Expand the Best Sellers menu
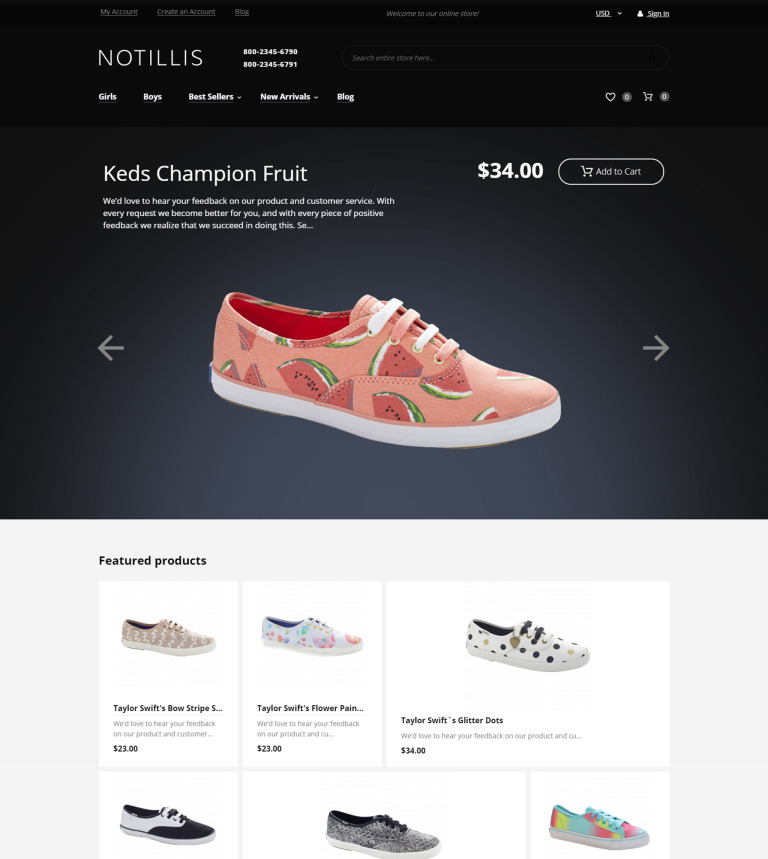The width and height of the screenshot is (768, 859). click(x=215, y=97)
